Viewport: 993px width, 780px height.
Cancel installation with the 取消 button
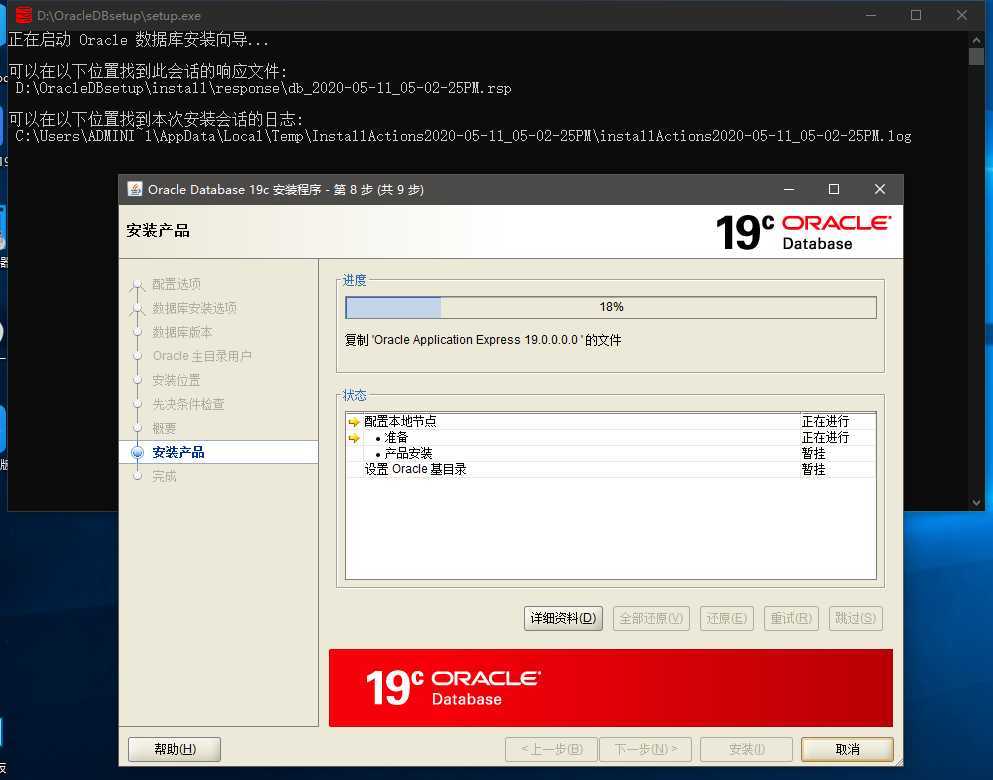(847, 749)
